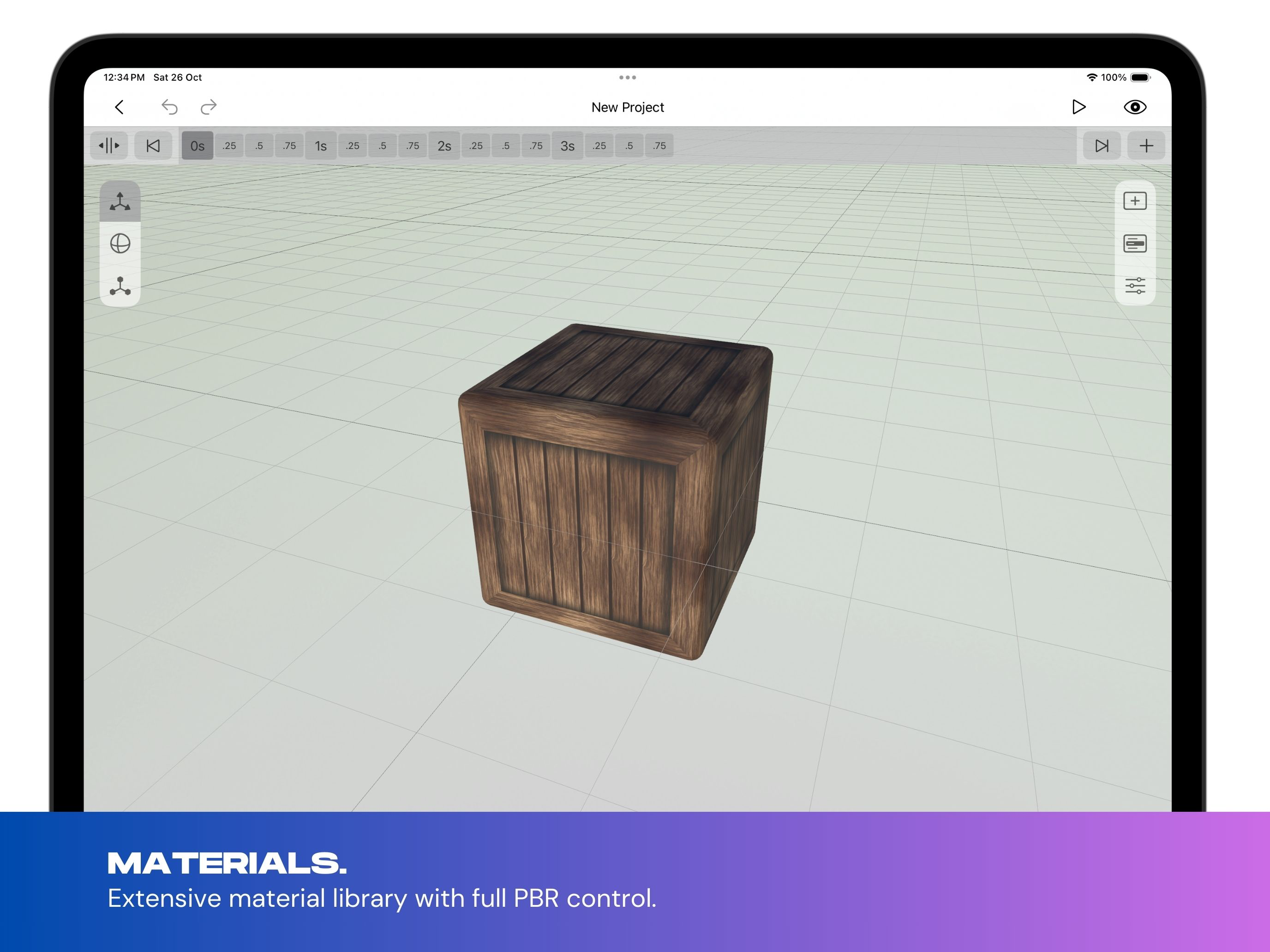1270x952 pixels.
Task: Select the scale pivot tool
Action: (x=120, y=286)
